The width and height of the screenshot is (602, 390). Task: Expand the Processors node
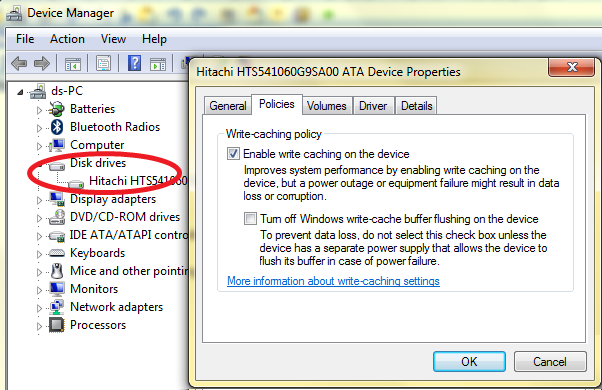click(x=39, y=326)
